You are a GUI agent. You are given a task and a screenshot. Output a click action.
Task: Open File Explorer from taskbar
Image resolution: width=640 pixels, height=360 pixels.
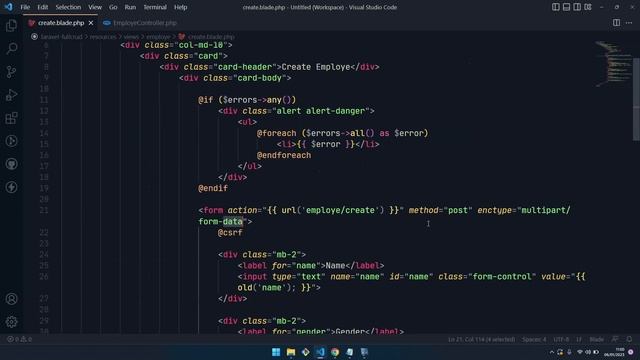(291, 352)
